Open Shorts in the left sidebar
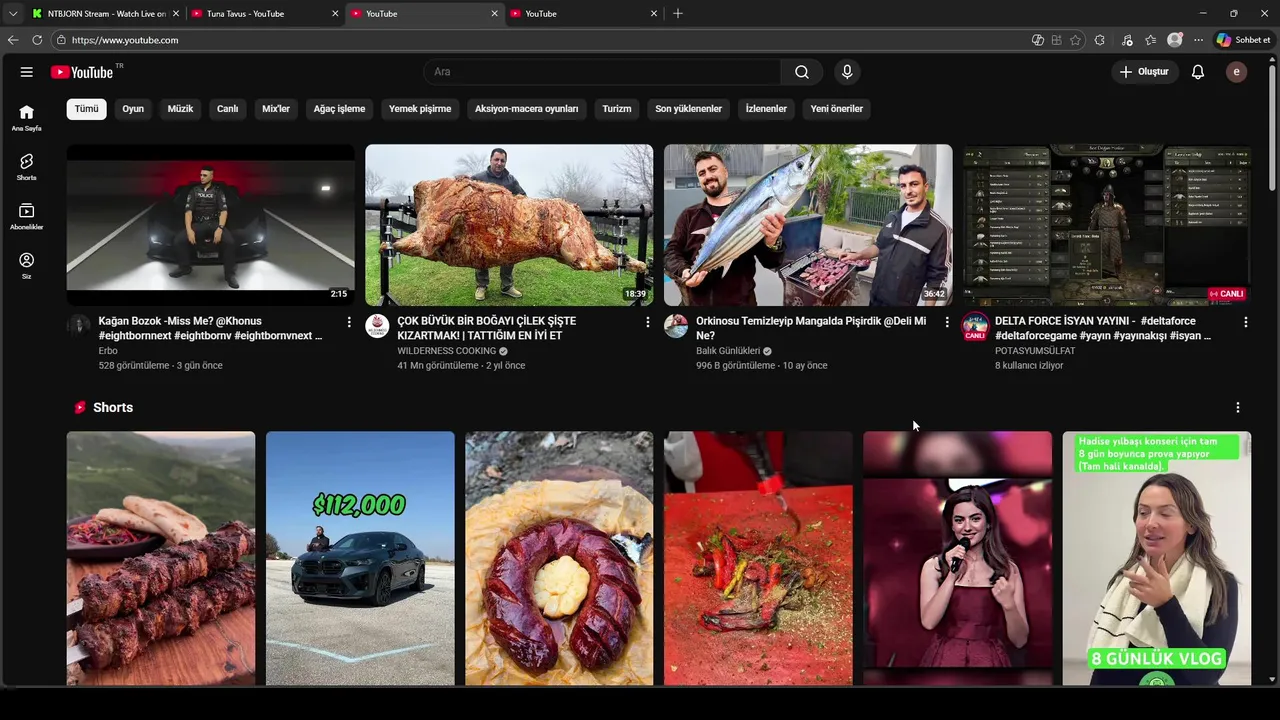 (x=27, y=167)
